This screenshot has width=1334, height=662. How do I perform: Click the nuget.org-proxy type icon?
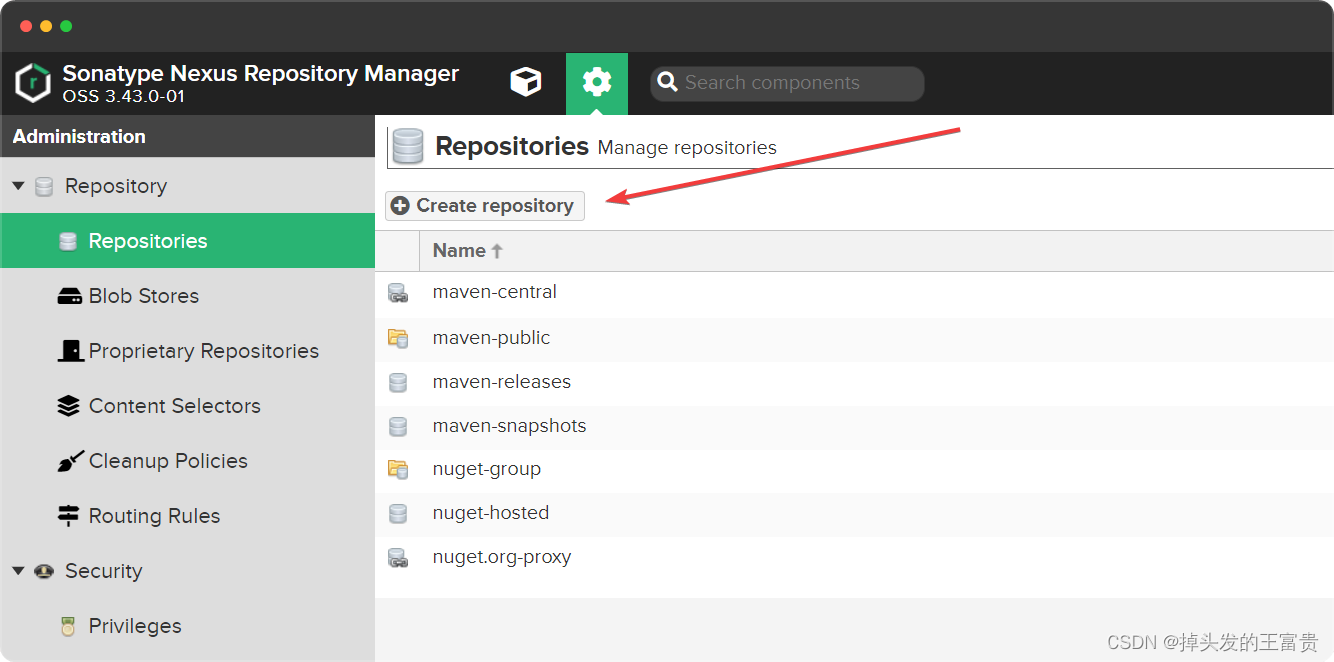[x=398, y=557]
